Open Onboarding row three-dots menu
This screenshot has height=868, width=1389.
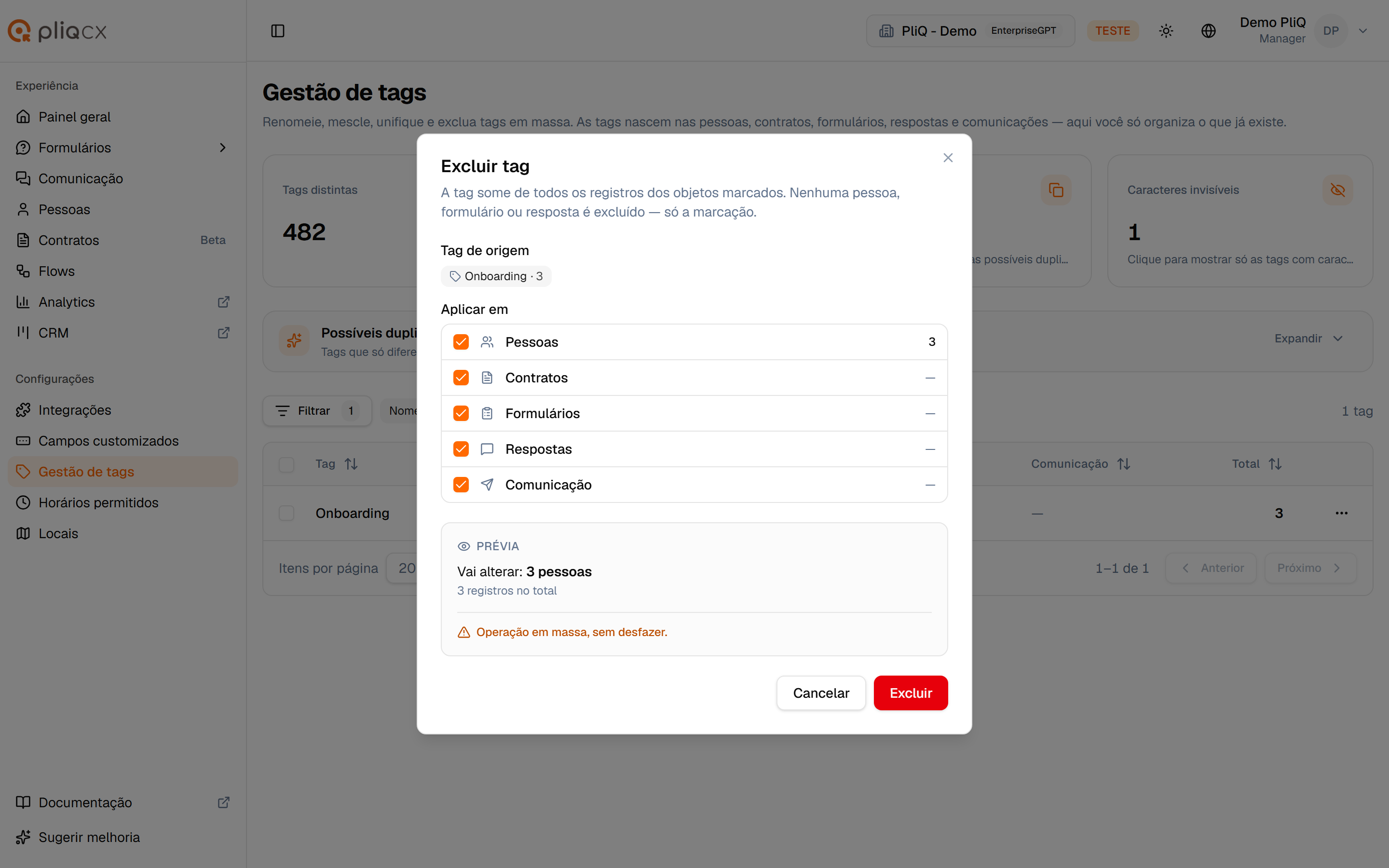(x=1341, y=513)
